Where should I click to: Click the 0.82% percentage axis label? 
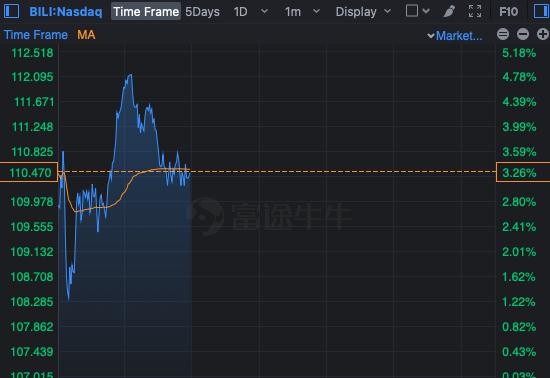(x=519, y=327)
